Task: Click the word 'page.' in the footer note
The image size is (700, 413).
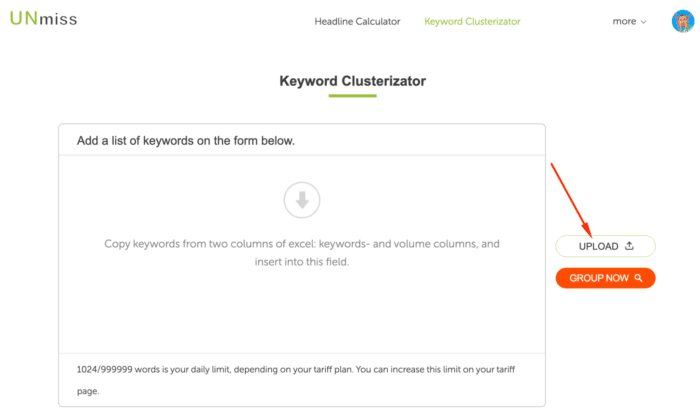Action: tap(88, 391)
